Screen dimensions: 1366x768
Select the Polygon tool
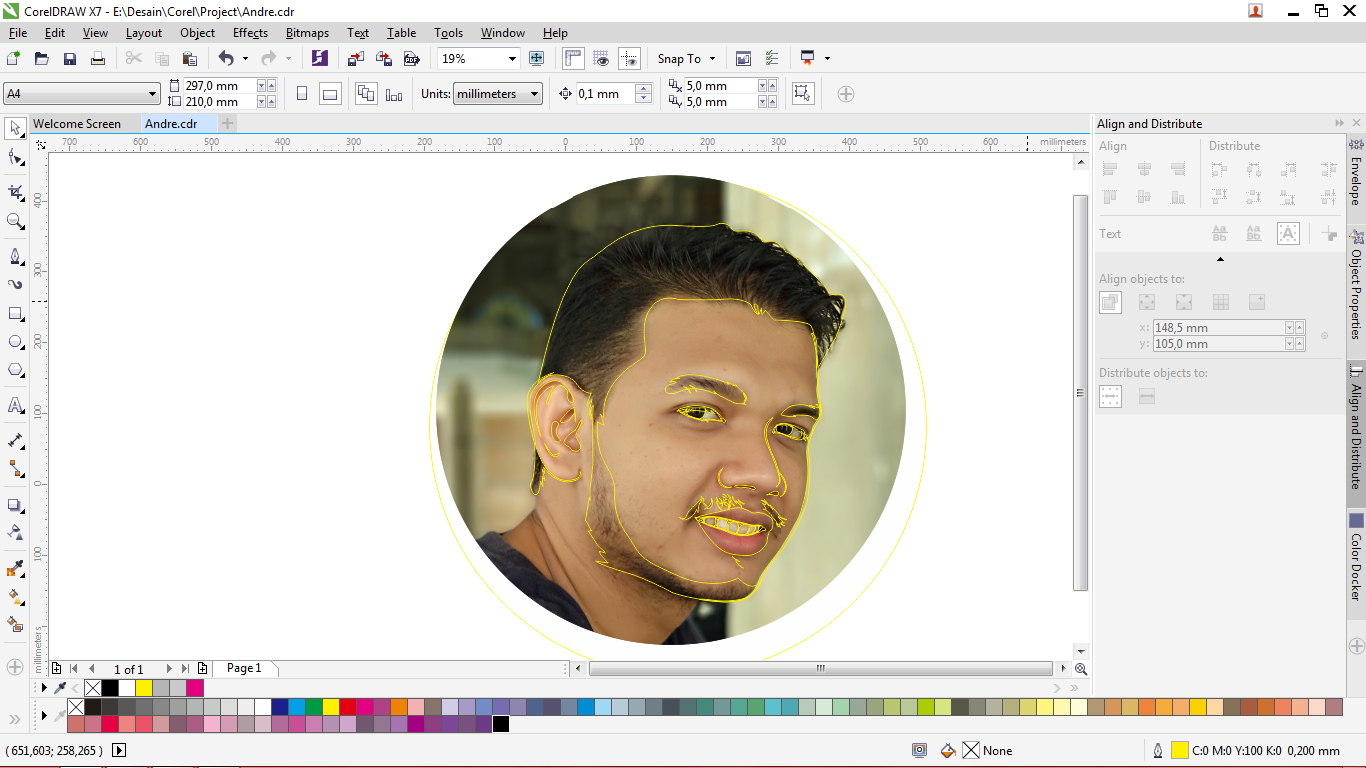[15, 369]
